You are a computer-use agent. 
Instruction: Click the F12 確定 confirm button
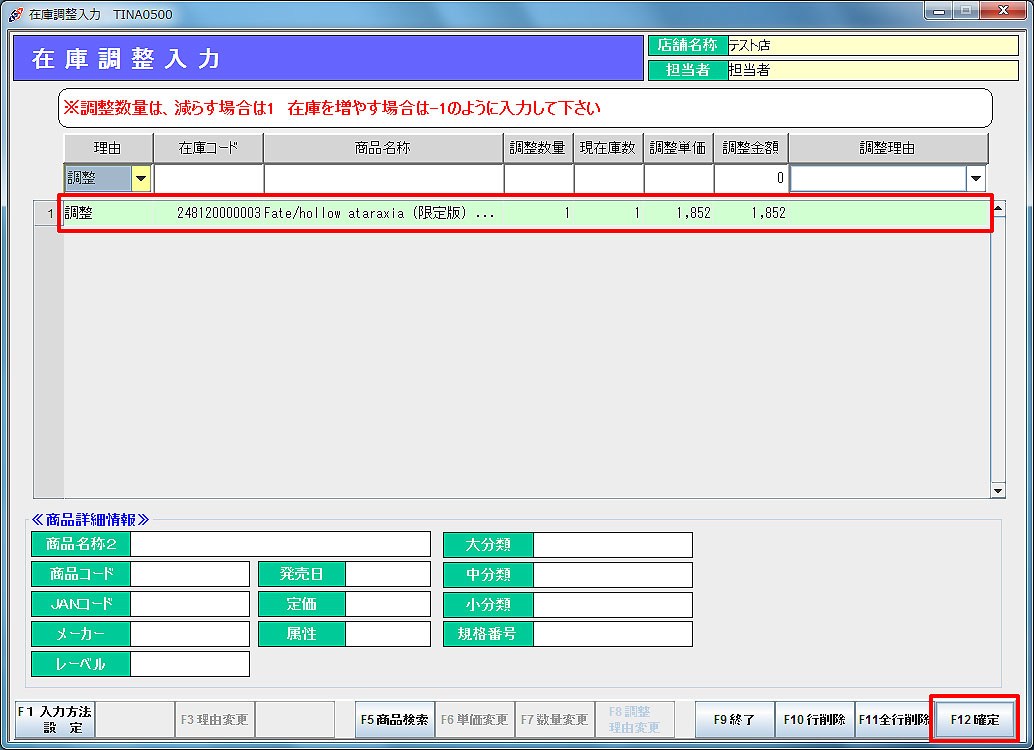point(974,719)
